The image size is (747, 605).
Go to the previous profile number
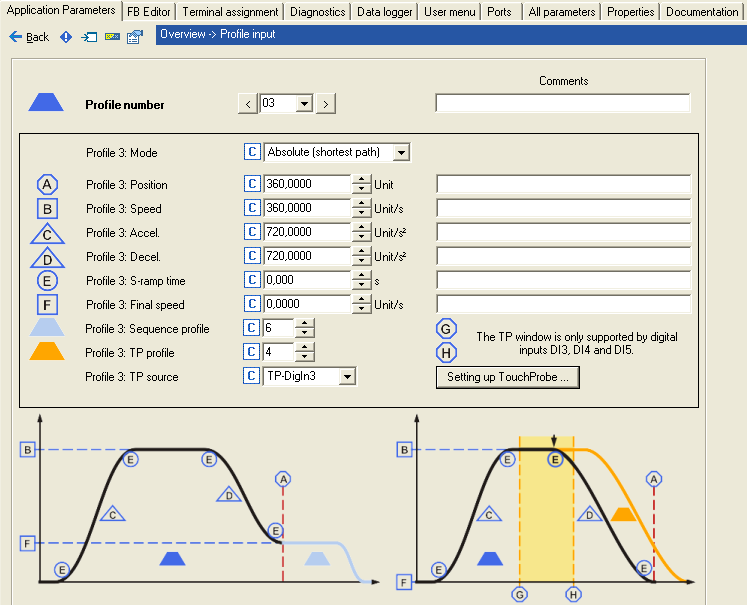pyautogui.click(x=248, y=104)
